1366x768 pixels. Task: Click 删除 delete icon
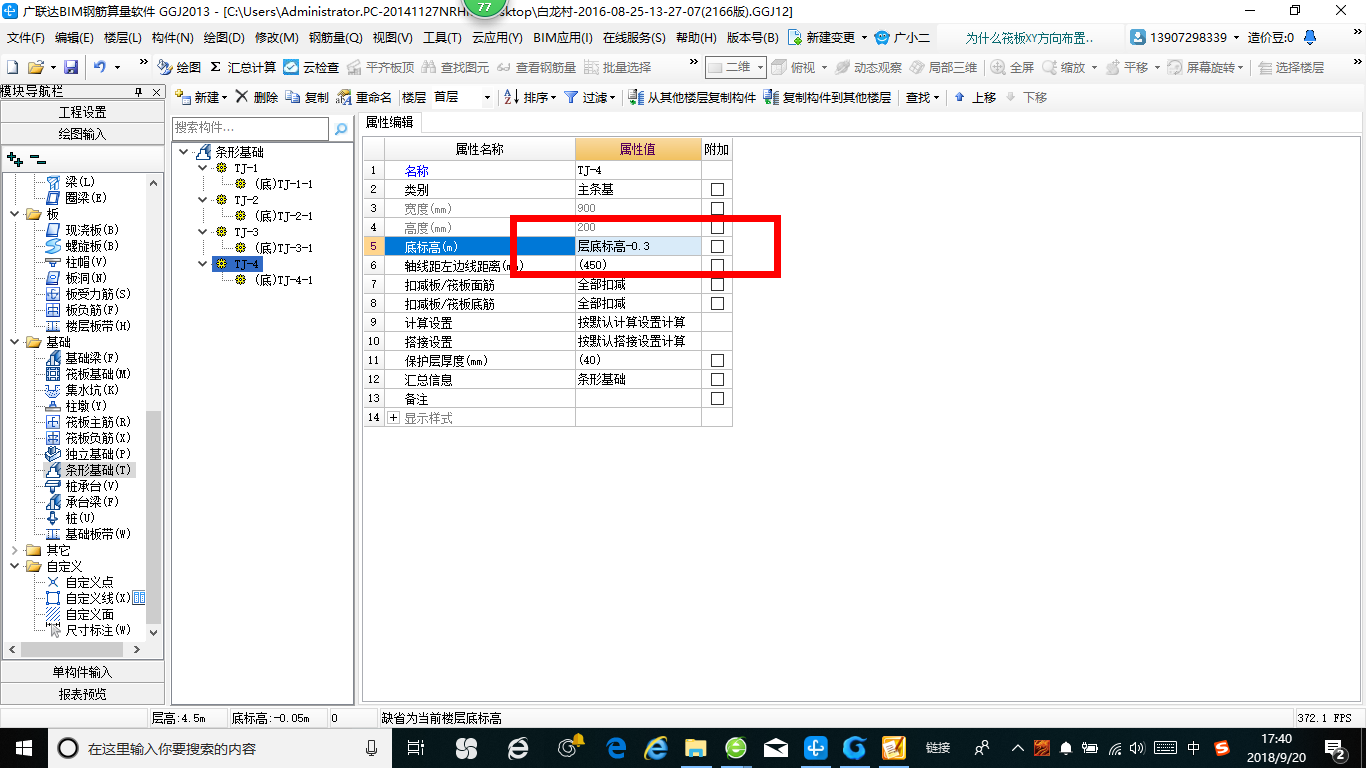(257, 97)
